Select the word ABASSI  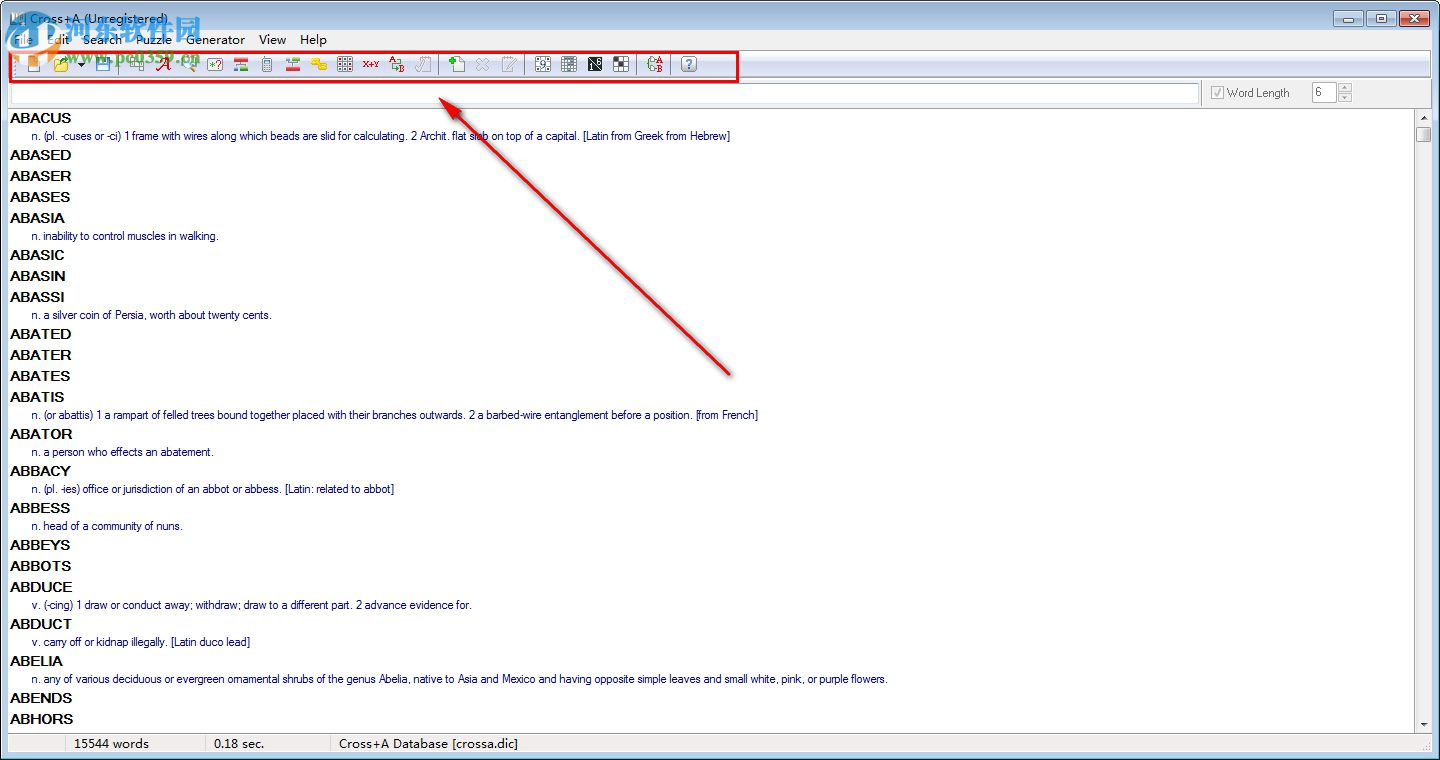(37, 297)
